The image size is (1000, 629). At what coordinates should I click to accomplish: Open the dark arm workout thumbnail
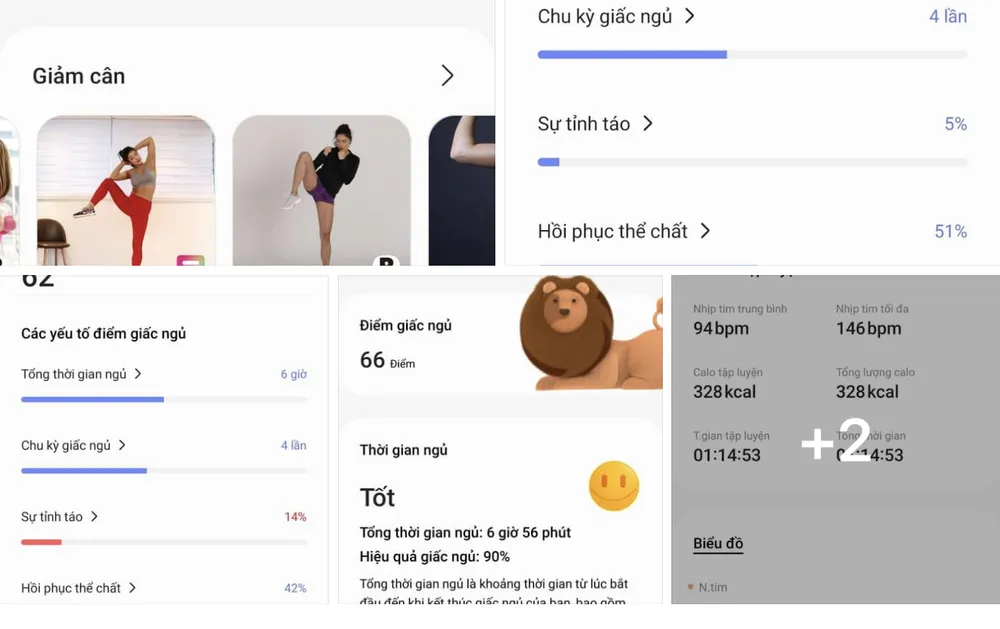tap(462, 190)
